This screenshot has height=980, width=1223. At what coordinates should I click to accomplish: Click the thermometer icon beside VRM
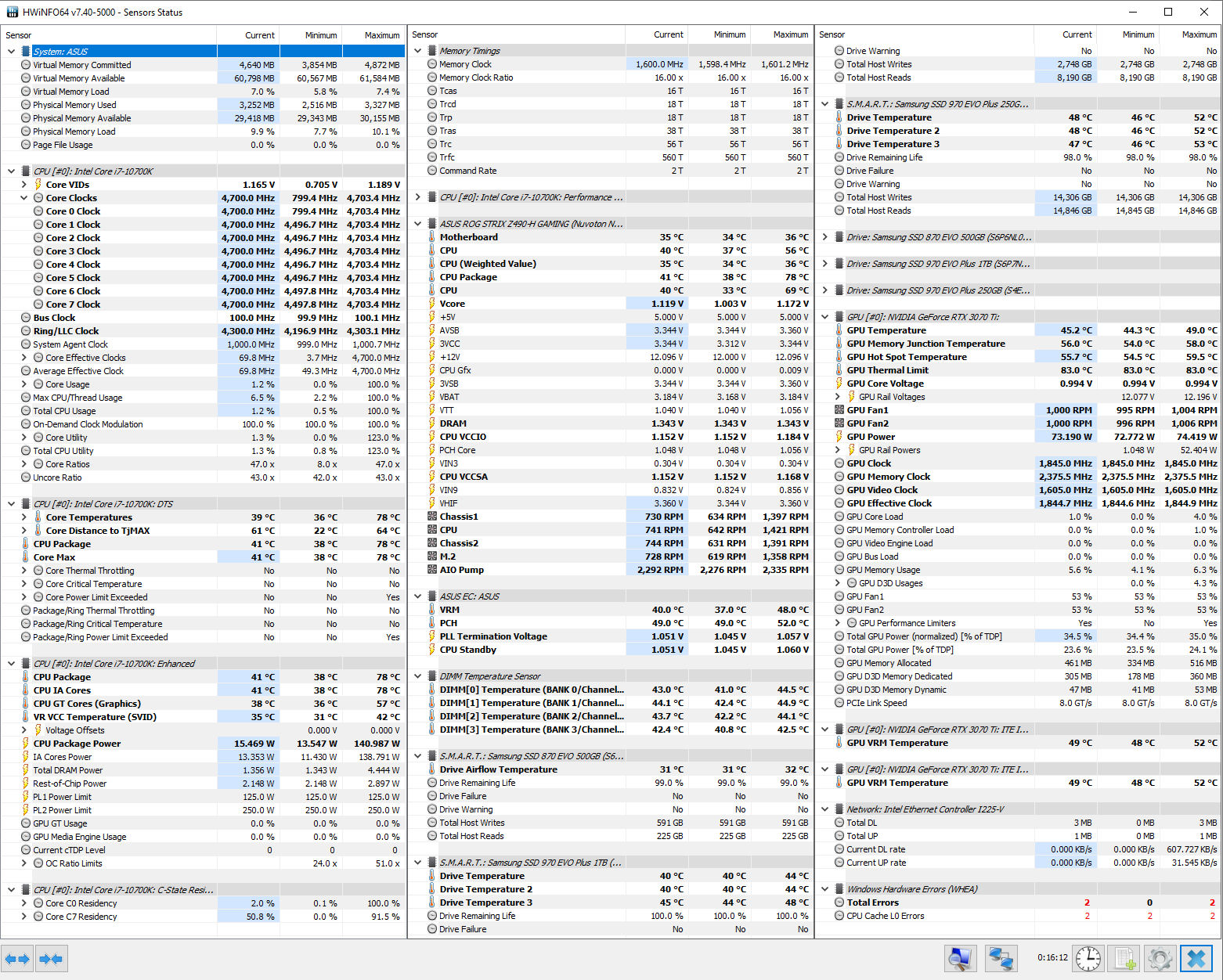[x=431, y=610]
